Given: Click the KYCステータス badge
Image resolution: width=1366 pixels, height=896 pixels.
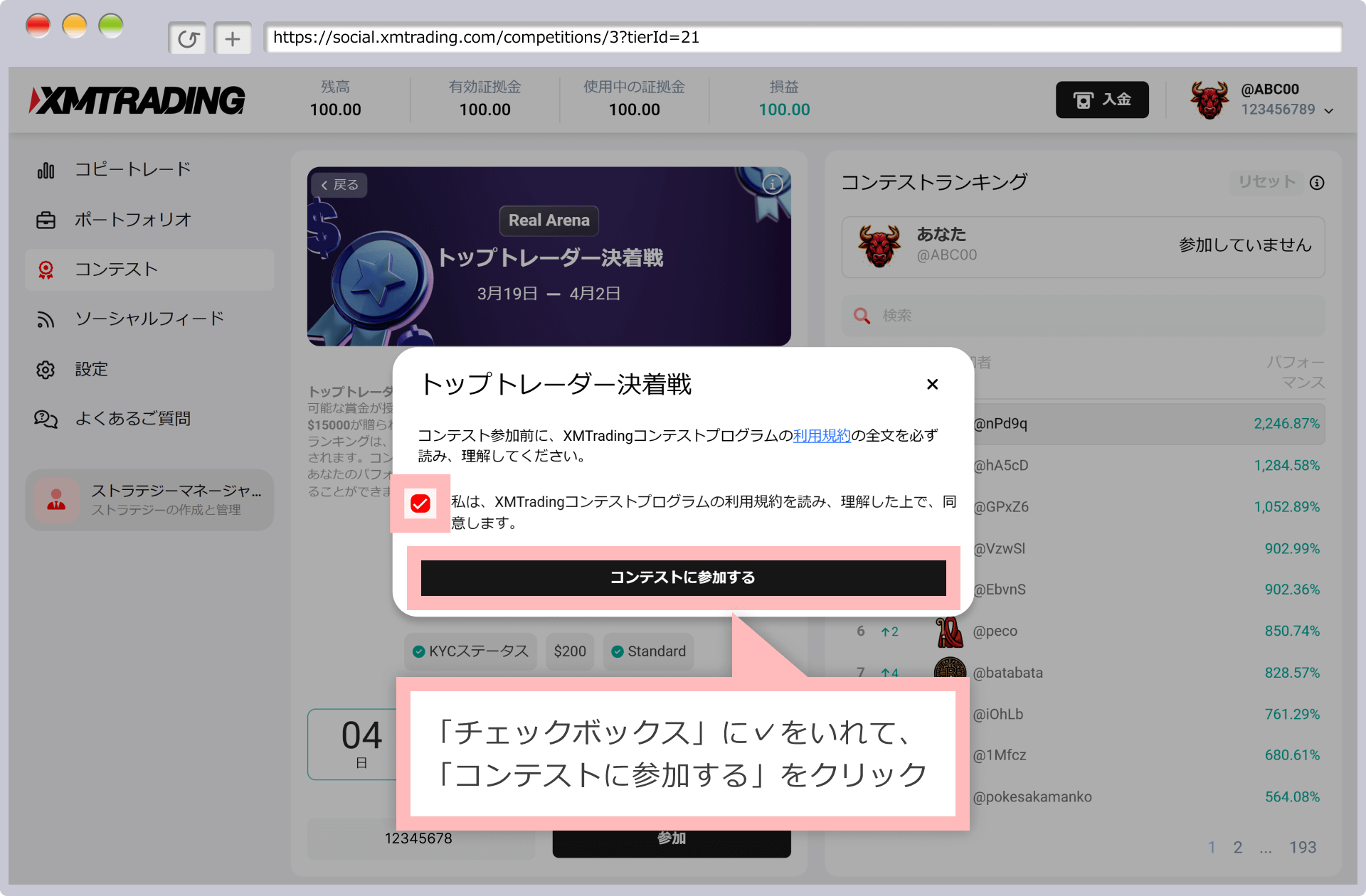Looking at the screenshot, I should (471, 651).
